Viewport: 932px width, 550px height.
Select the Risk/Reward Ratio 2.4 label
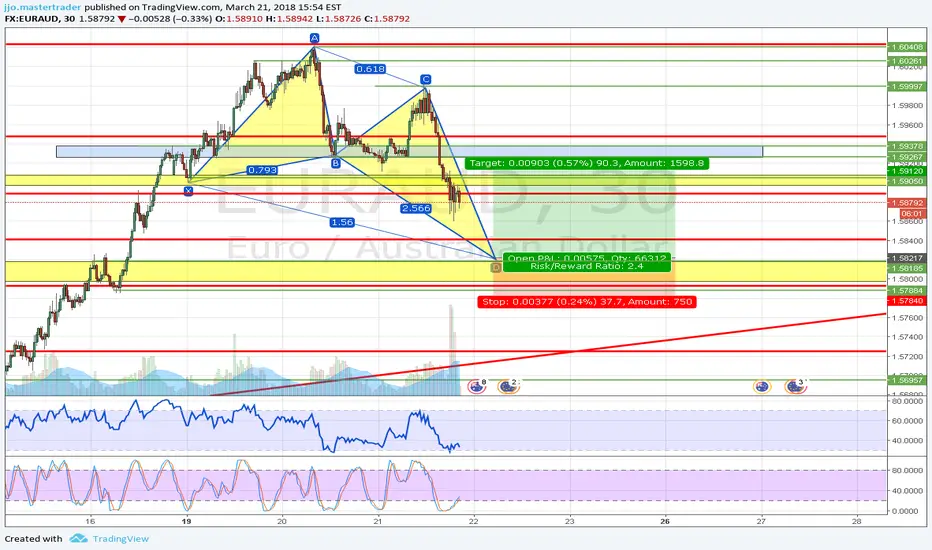pos(587,266)
